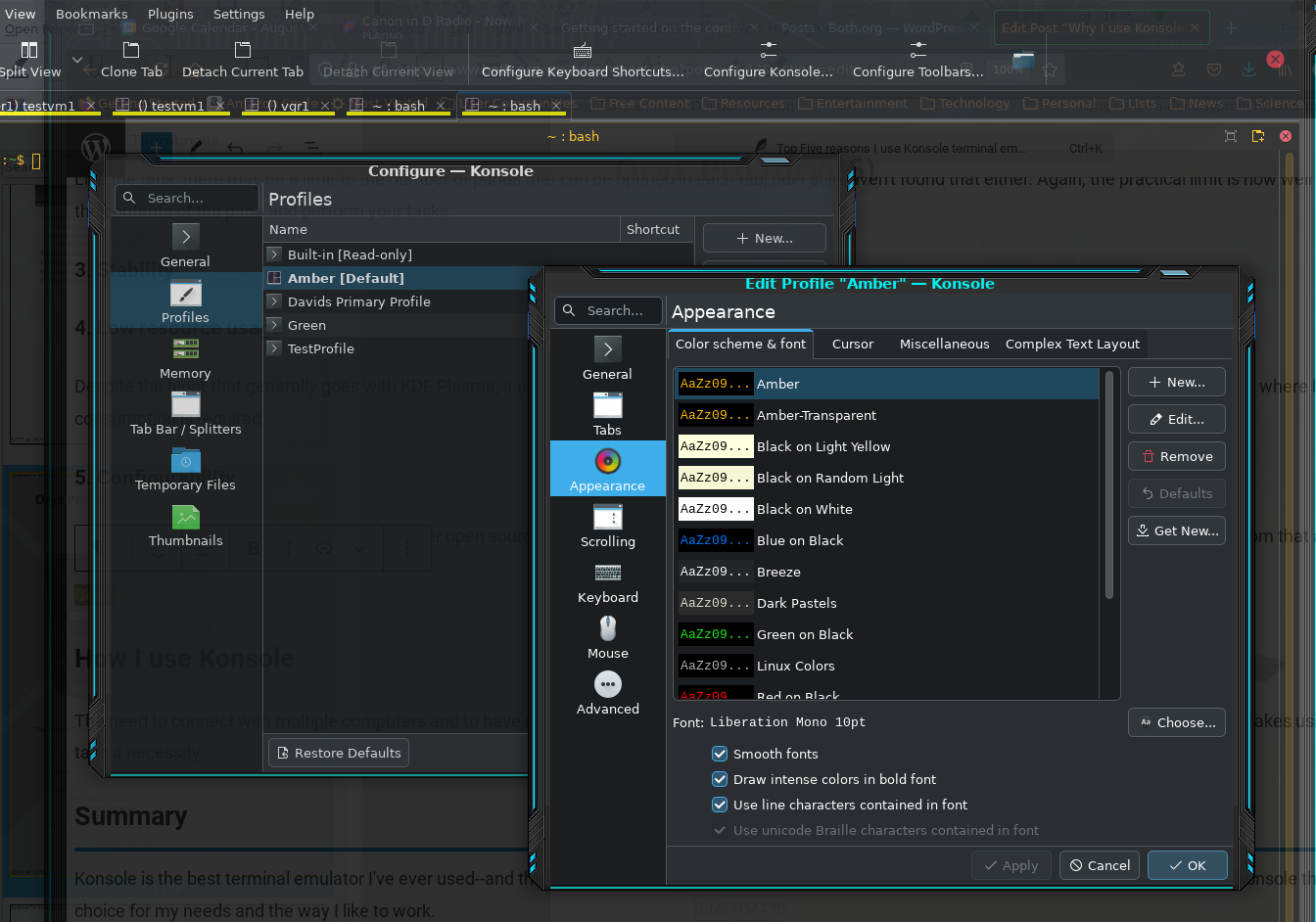The width and height of the screenshot is (1316, 922).
Task: Select Color scheme & font tab
Action: tap(740, 344)
